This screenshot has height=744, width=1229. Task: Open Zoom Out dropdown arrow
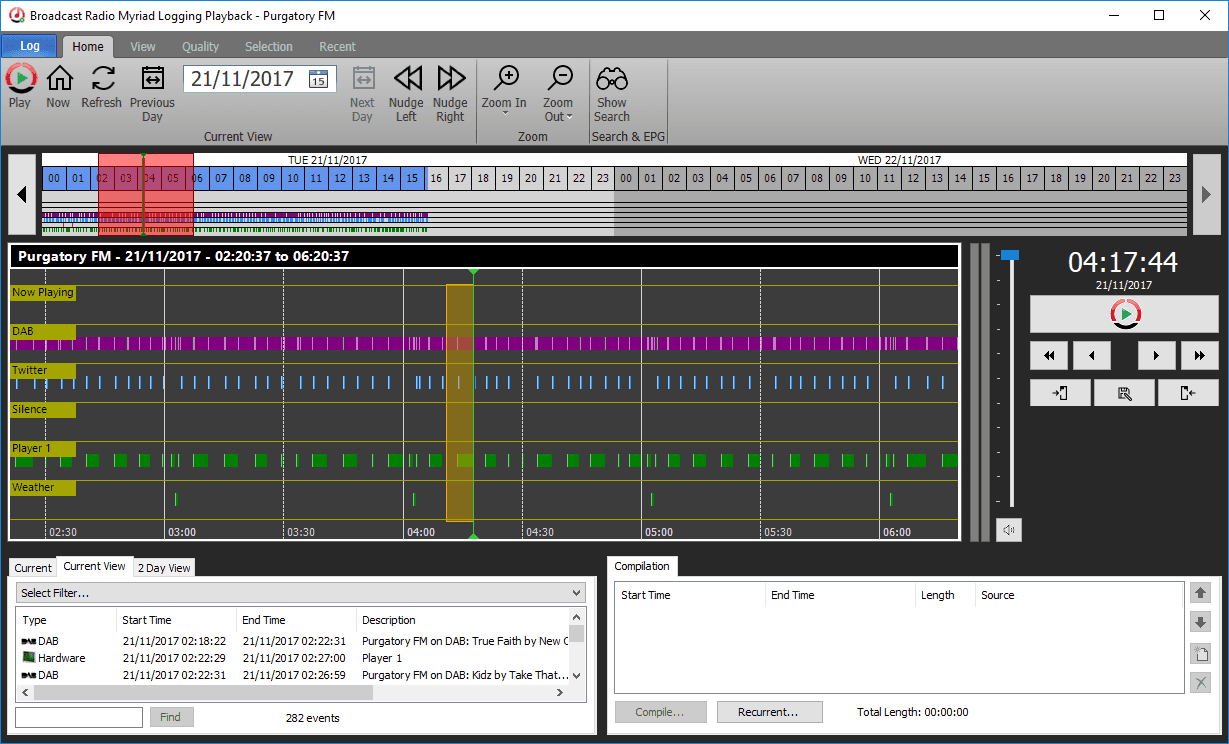[x=570, y=117]
